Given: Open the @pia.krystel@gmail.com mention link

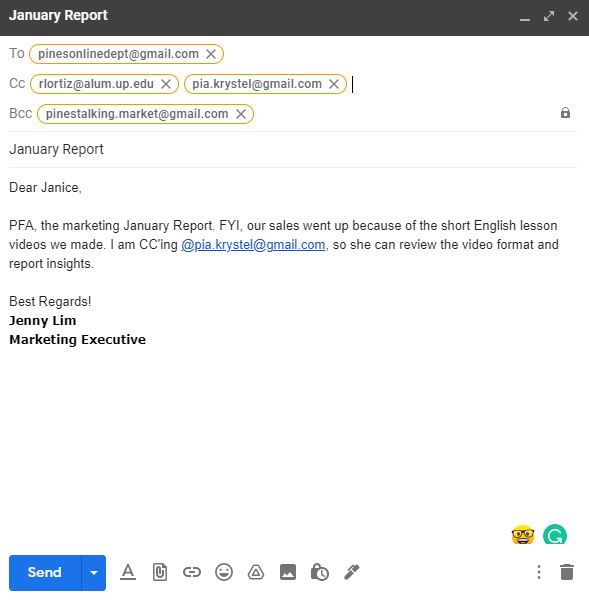Looking at the screenshot, I should (253, 245).
